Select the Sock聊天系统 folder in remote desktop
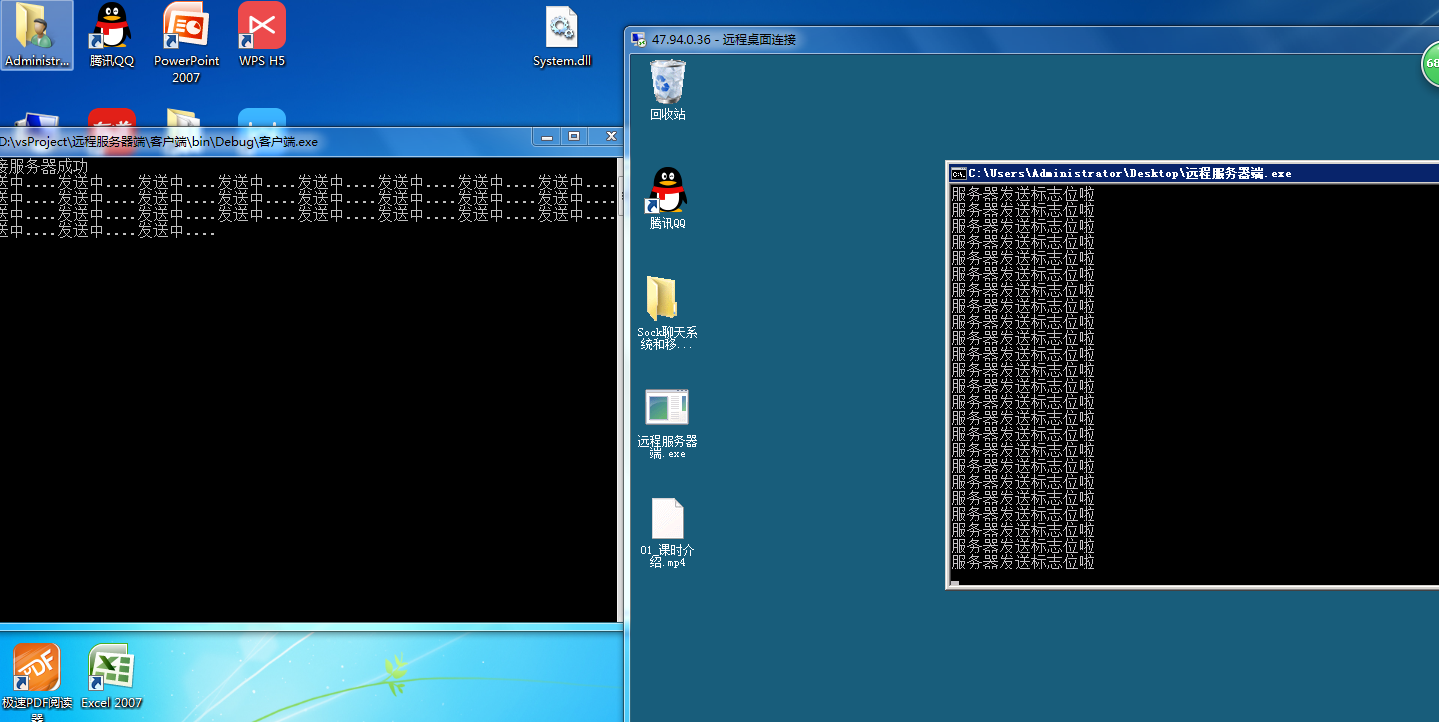 tap(667, 313)
